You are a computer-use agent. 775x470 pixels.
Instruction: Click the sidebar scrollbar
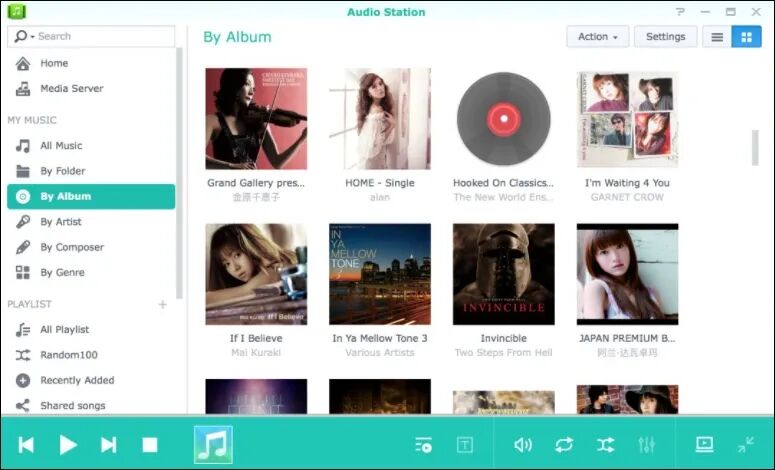pos(179,173)
